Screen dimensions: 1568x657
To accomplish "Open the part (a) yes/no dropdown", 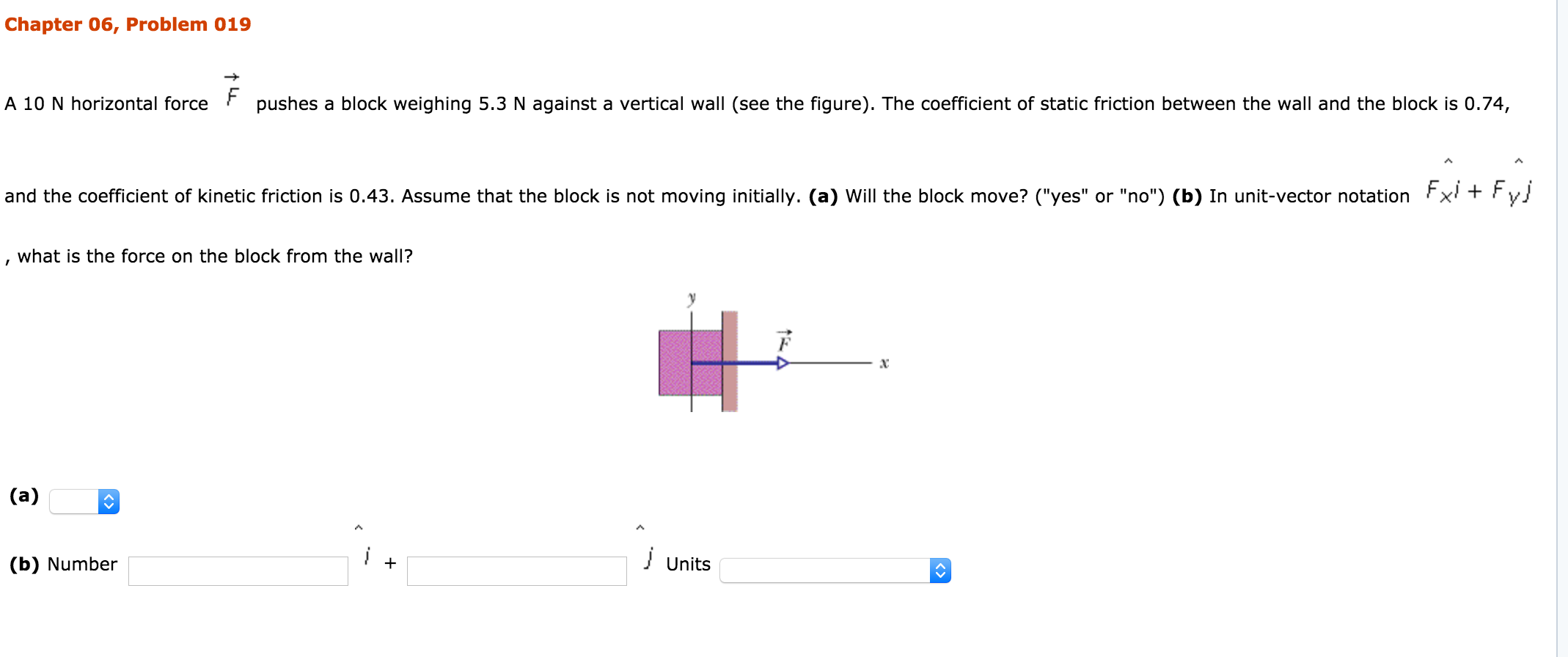I will (x=84, y=502).
